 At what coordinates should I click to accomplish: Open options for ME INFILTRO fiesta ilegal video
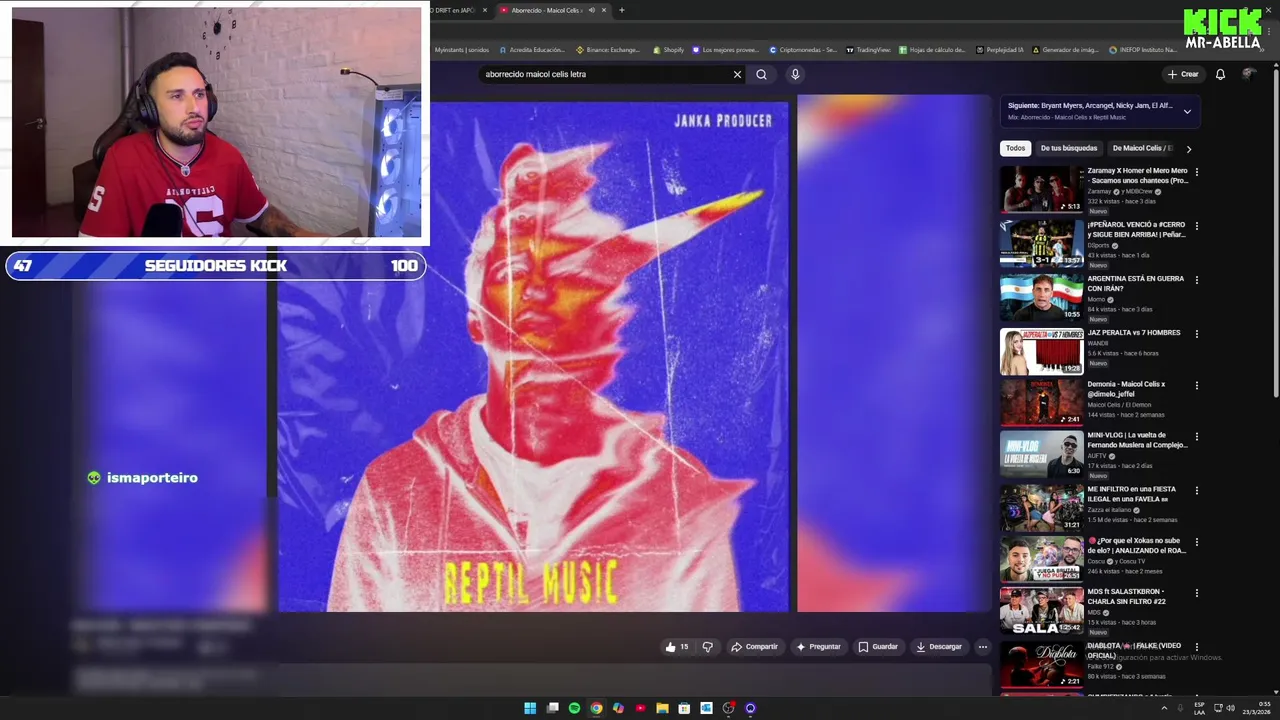[x=1196, y=491]
